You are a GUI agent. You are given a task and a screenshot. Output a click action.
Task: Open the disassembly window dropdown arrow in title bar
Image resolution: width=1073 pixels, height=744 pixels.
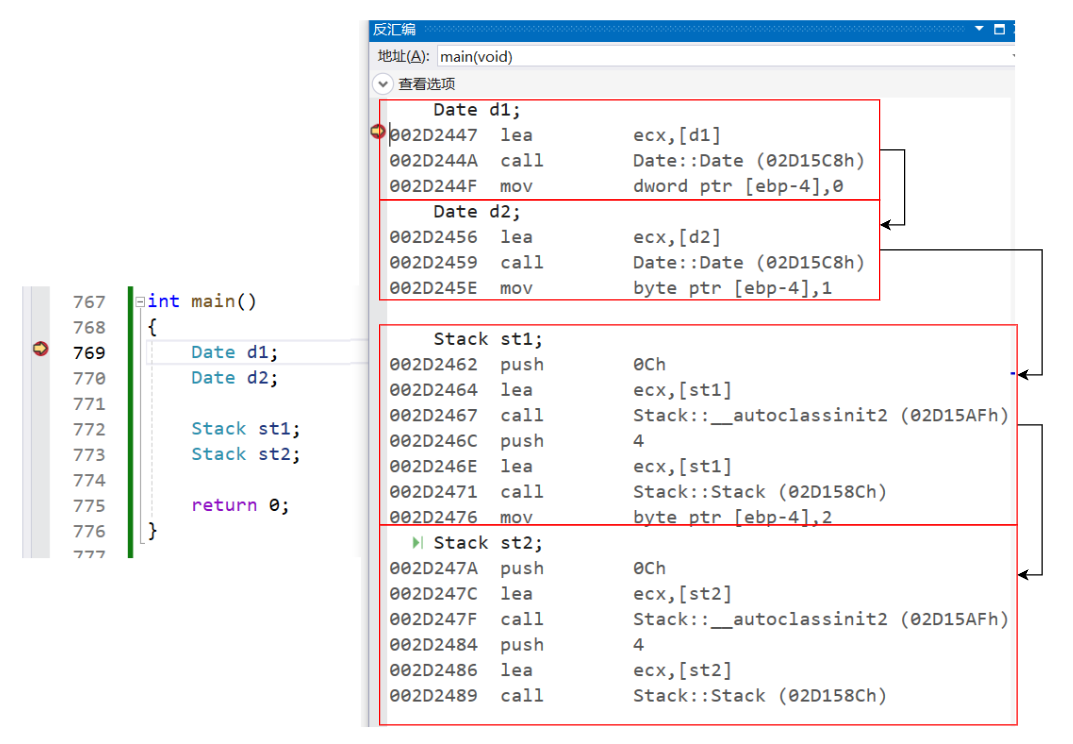tap(979, 29)
